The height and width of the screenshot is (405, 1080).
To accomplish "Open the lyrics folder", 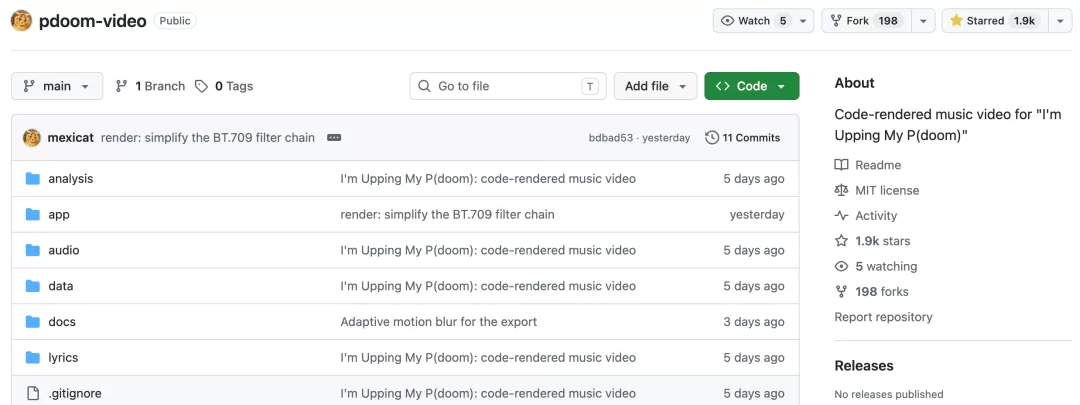I will point(63,358).
